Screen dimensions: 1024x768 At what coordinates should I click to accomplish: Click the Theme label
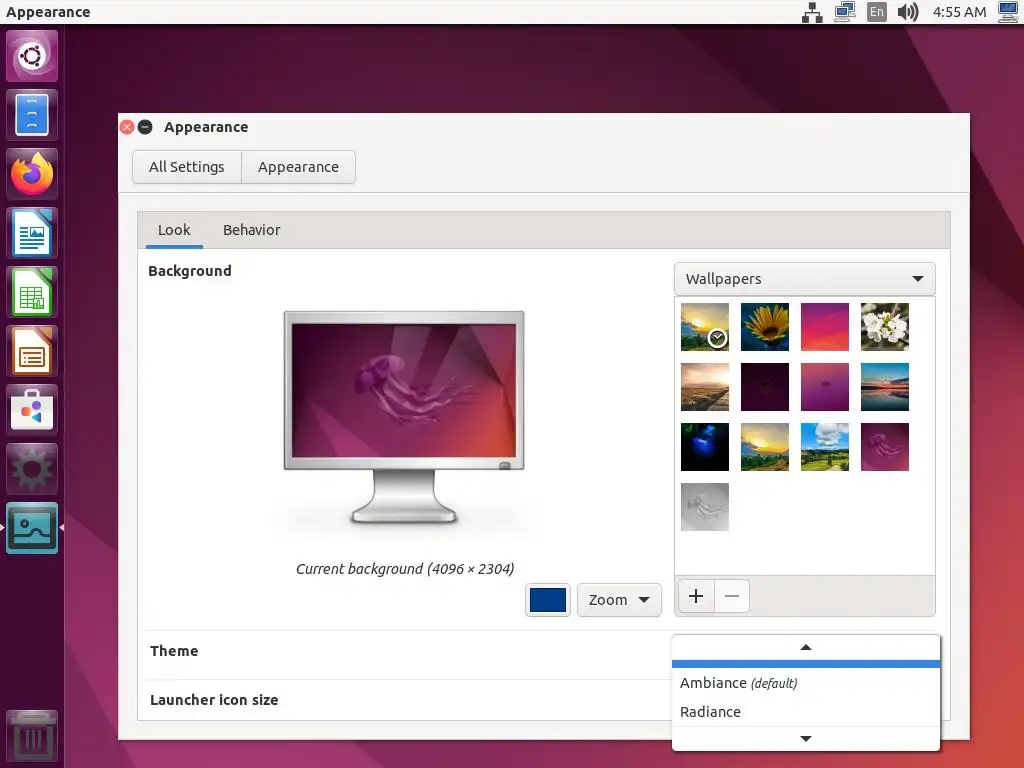click(x=174, y=651)
